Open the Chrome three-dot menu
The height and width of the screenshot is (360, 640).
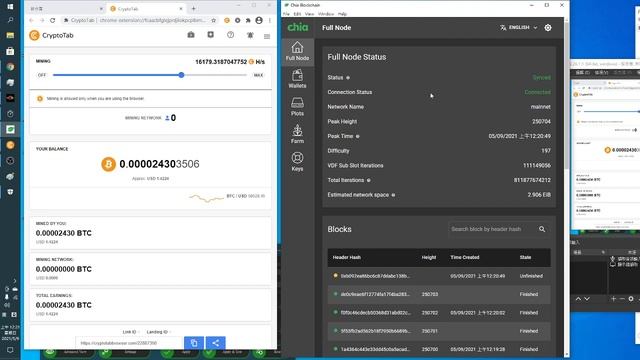pos(269,20)
